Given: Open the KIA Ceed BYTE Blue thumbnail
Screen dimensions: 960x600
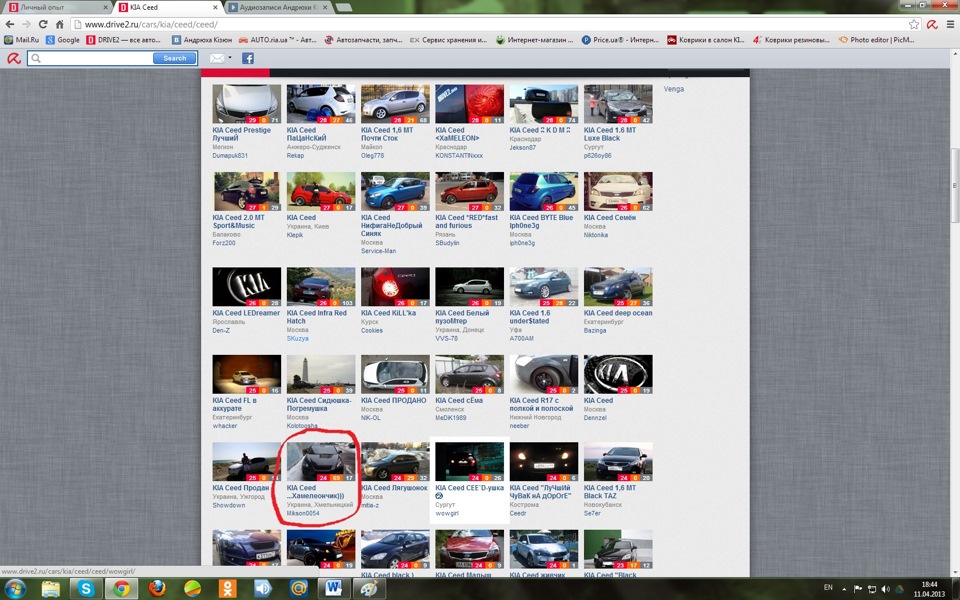Looking at the screenshot, I should 543,192.
